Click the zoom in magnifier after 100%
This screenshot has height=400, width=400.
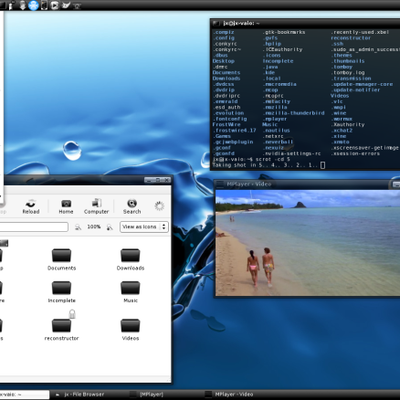tap(109, 227)
